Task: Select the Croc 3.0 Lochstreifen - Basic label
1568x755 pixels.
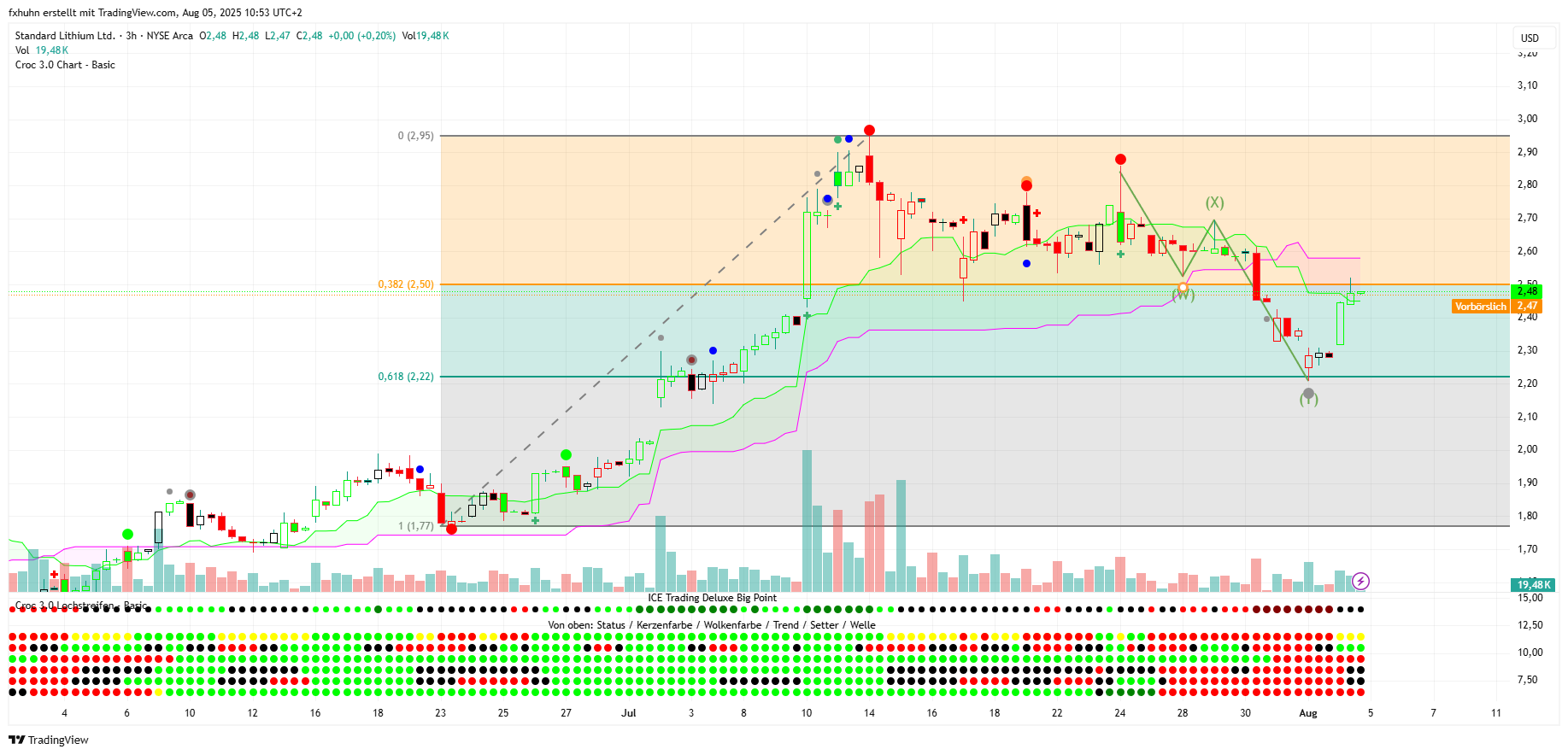Action: pyautogui.click(x=81, y=606)
